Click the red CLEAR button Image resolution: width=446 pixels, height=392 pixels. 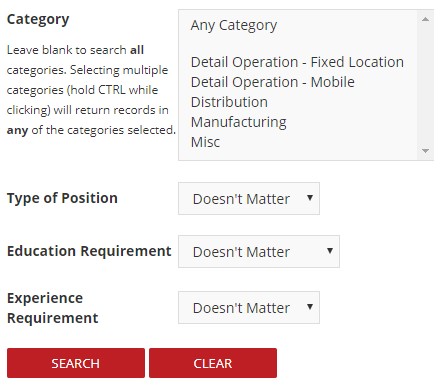point(213,363)
